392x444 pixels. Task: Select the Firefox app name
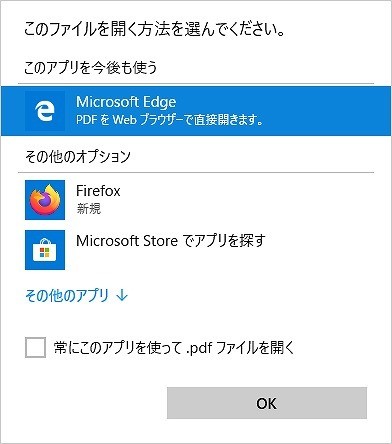click(x=98, y=191)
